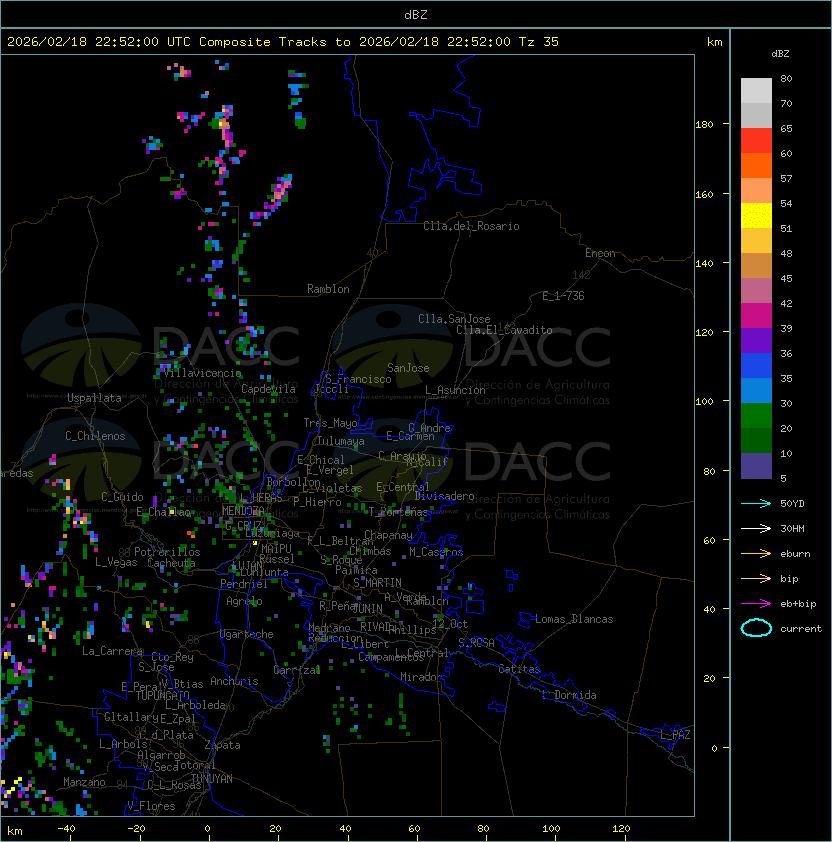Click the 'Rambion' map label

328,289
